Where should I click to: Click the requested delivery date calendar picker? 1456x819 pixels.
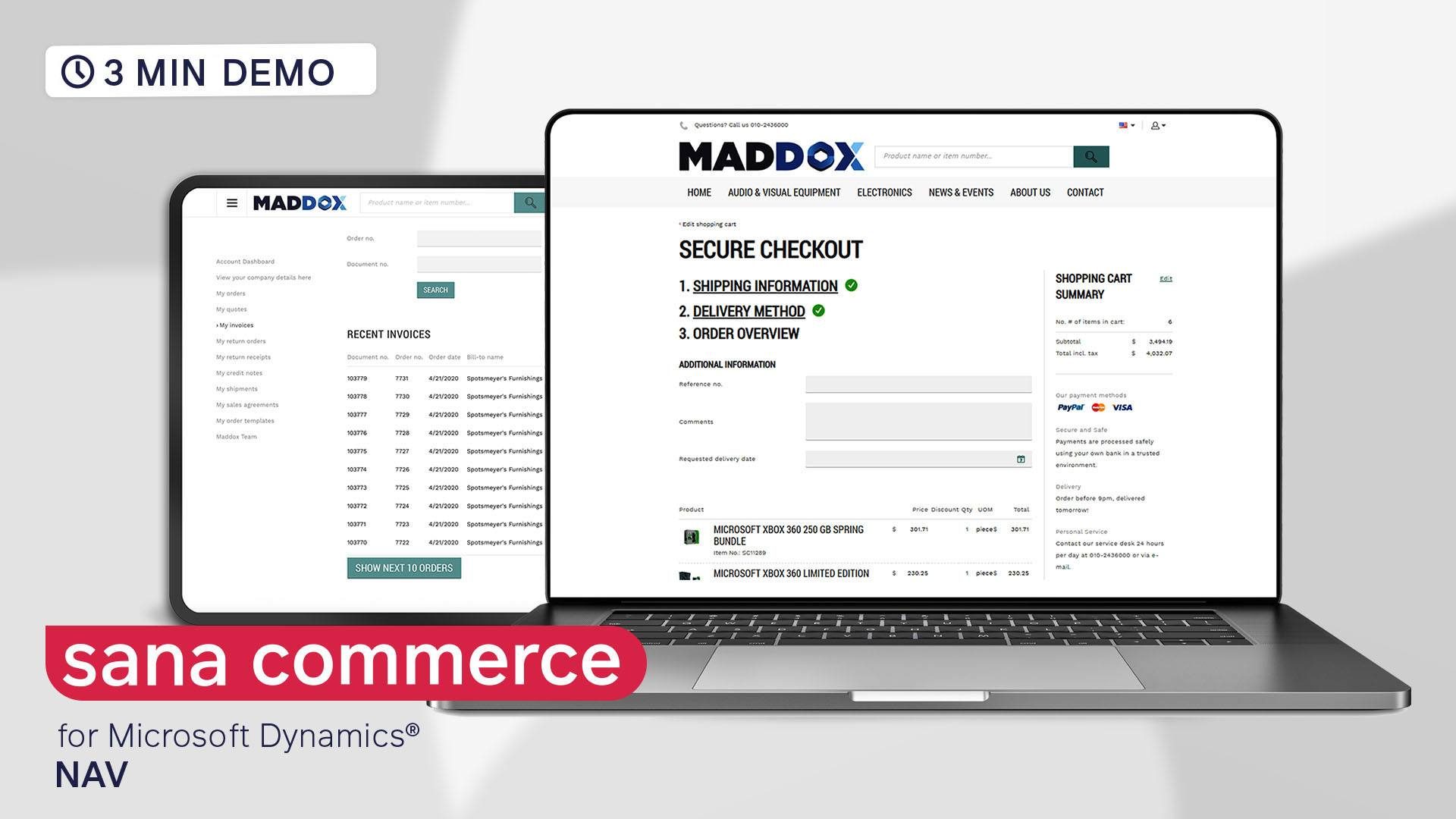tap(1021, 459)
